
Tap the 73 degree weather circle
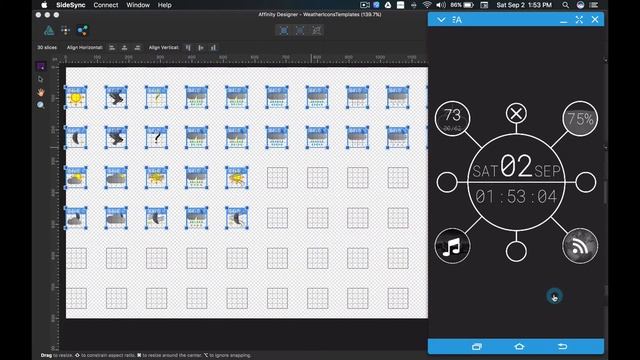(452, 118)
